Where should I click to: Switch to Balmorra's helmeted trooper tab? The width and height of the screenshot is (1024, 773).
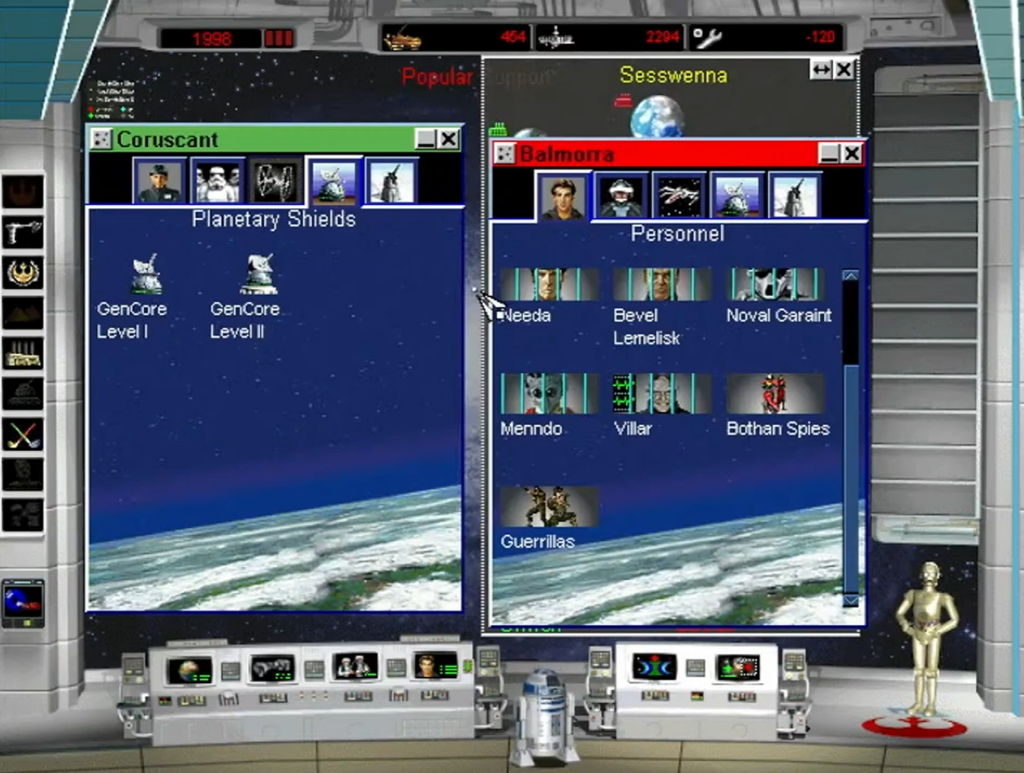point(621,196)
